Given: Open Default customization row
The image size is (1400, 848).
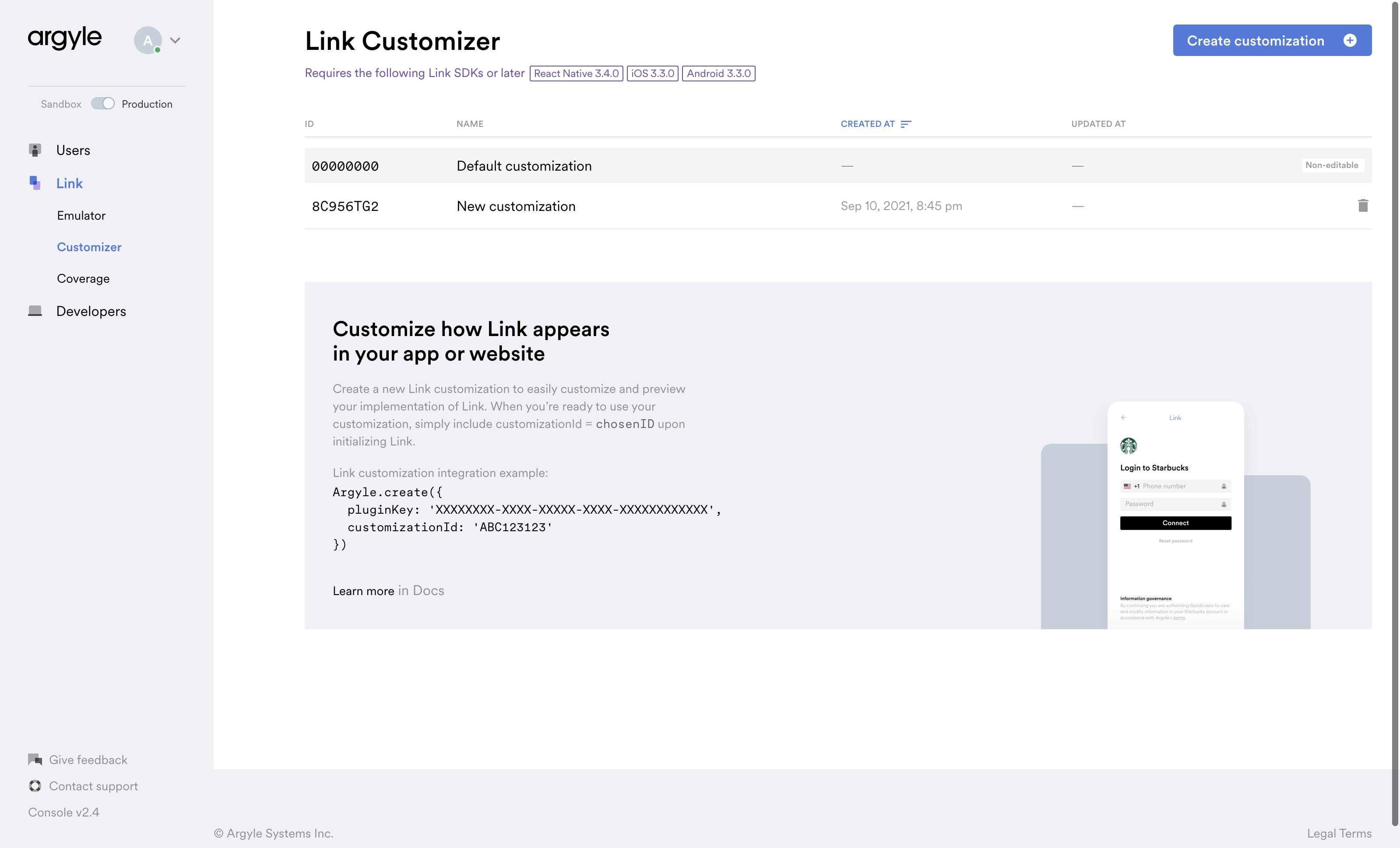Looking at the screenshot, I should point(838,165).
